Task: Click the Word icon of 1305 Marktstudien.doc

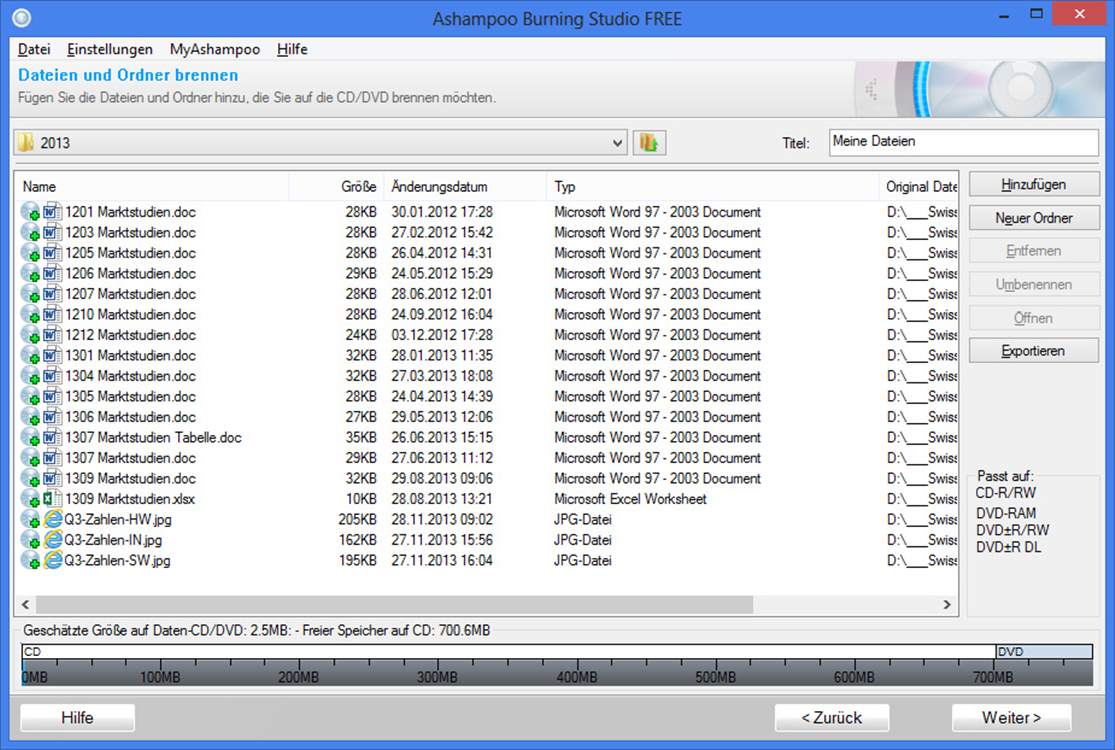Action: pyautogui.click(x=52, y=397)
